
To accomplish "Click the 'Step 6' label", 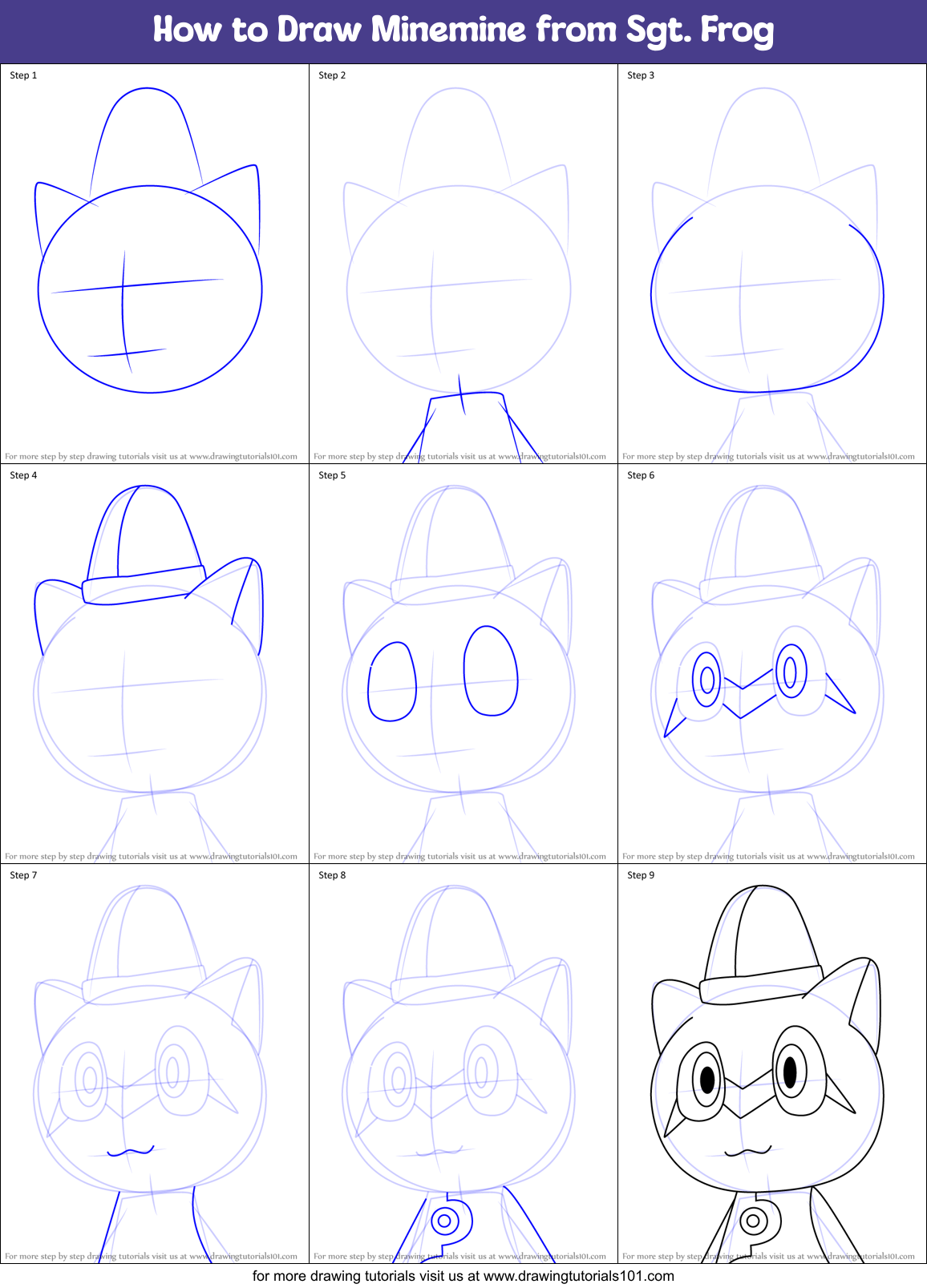I will (x=641, y=475).
